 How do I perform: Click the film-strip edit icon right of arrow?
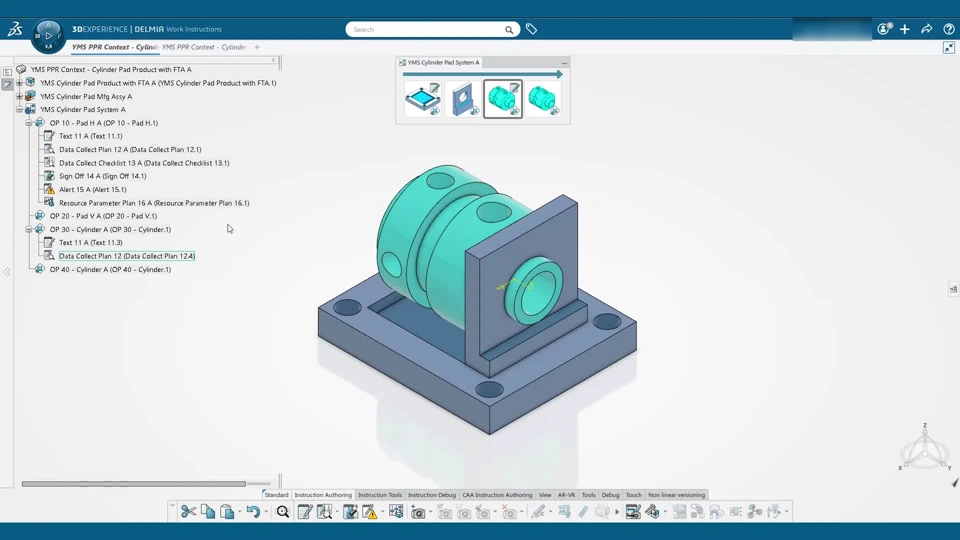coord(633,512)
